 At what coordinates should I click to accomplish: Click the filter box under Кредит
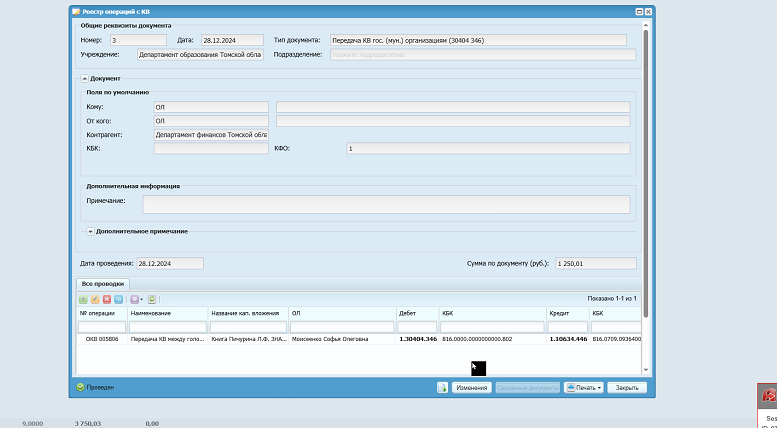pyautogui.click(x=568, y=327)
